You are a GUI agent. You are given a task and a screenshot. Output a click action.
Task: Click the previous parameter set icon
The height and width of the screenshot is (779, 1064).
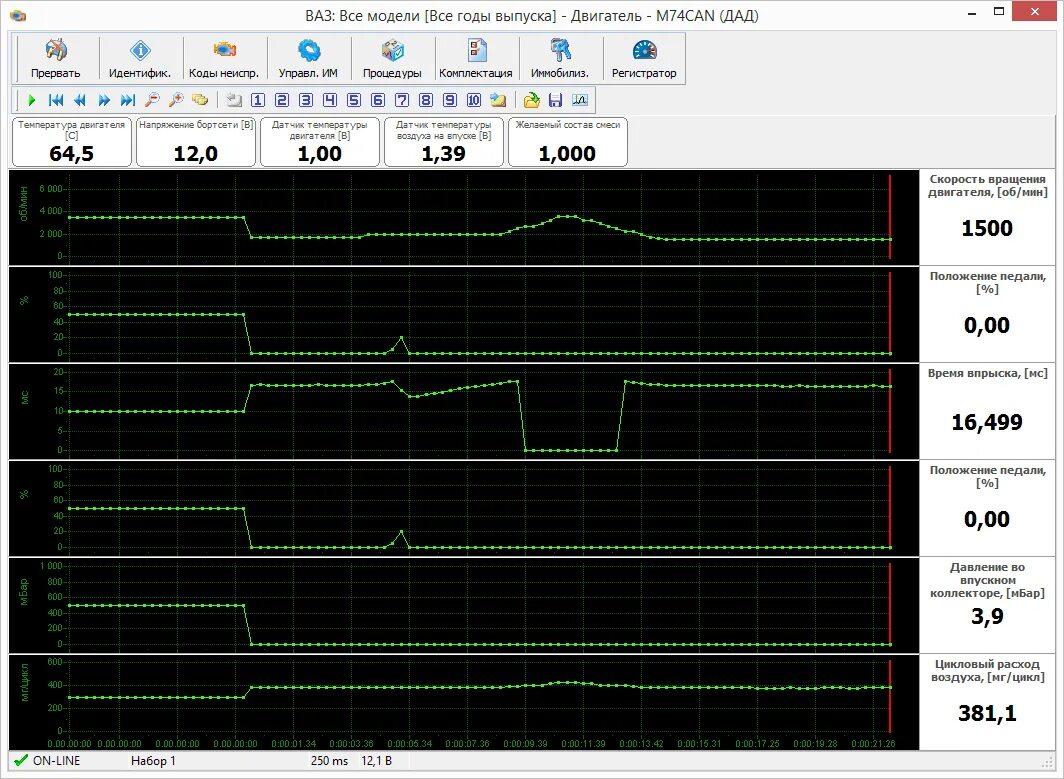pos(233,100)
